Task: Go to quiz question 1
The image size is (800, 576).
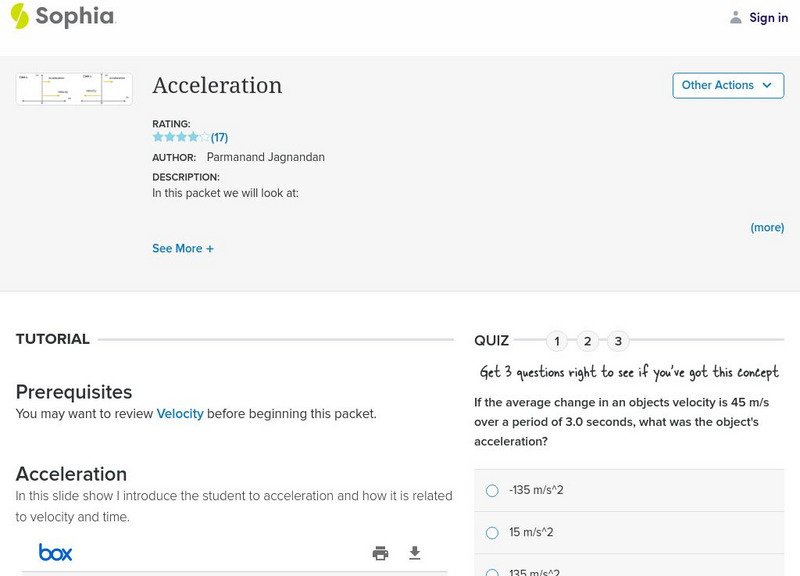Action: (557, 341)
